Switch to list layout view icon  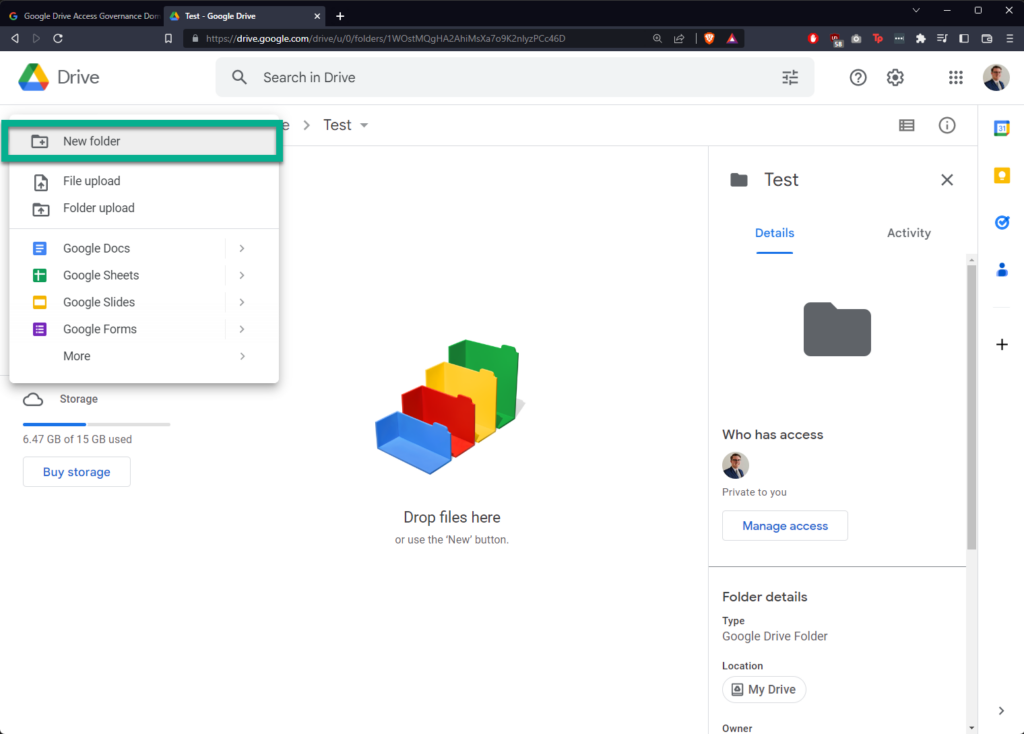pyautogui.click(x=906, y=125)
